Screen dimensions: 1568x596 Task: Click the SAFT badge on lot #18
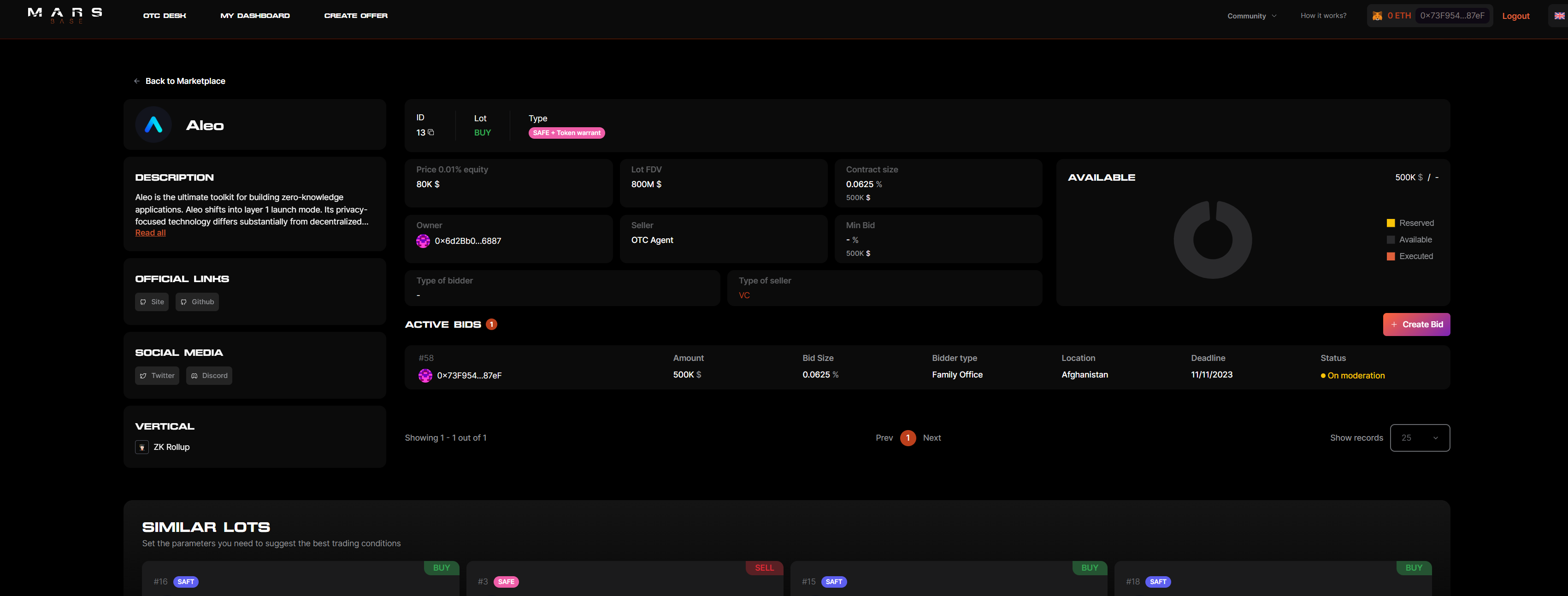pyautogui.click(x=1158, y=582)
